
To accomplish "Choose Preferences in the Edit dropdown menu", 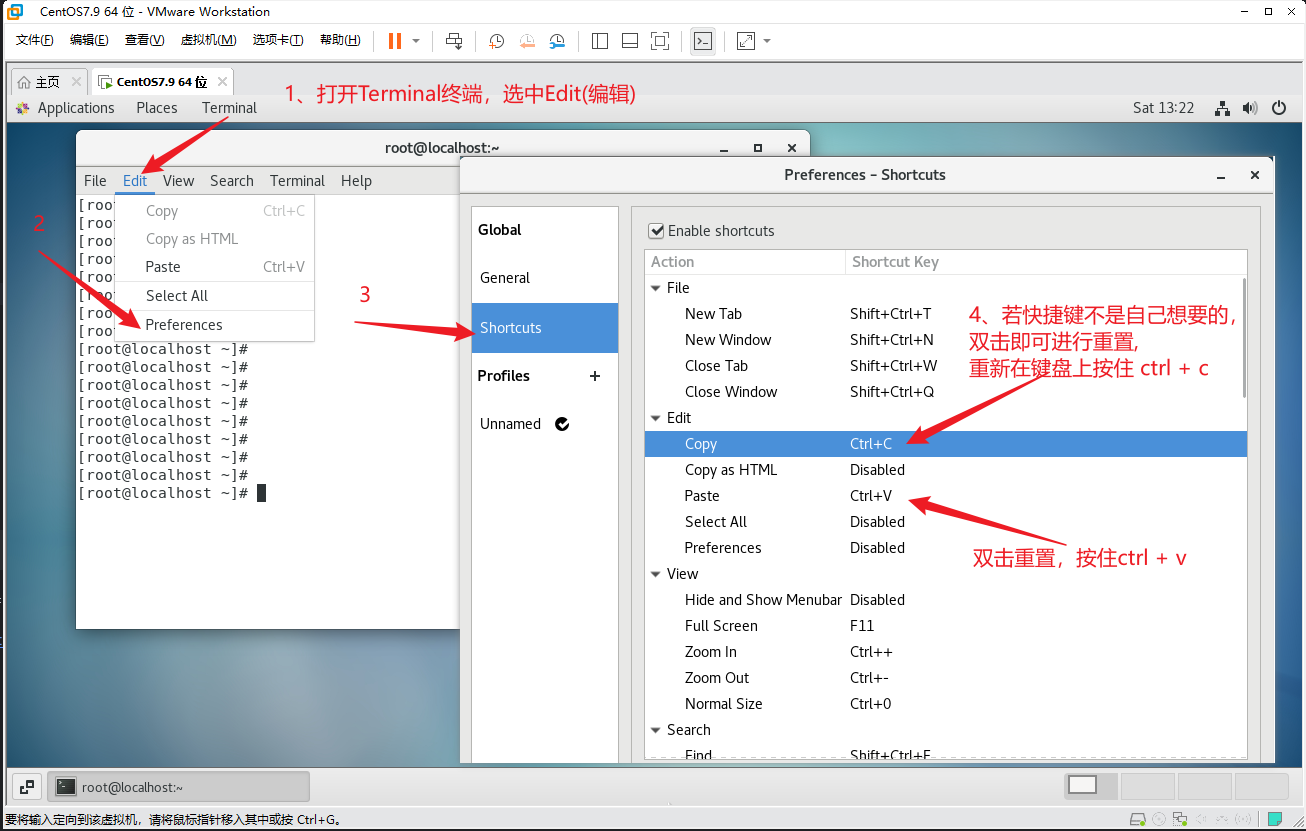I will coord(215,325).
